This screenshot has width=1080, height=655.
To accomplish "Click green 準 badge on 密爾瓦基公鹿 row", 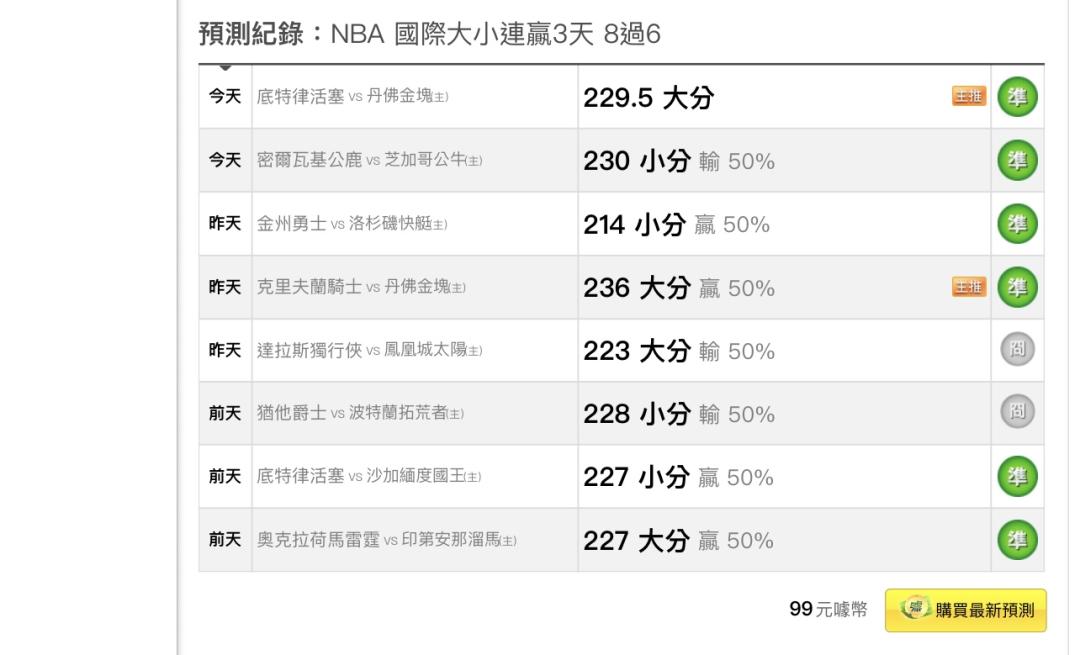I will pos(1017,160).
